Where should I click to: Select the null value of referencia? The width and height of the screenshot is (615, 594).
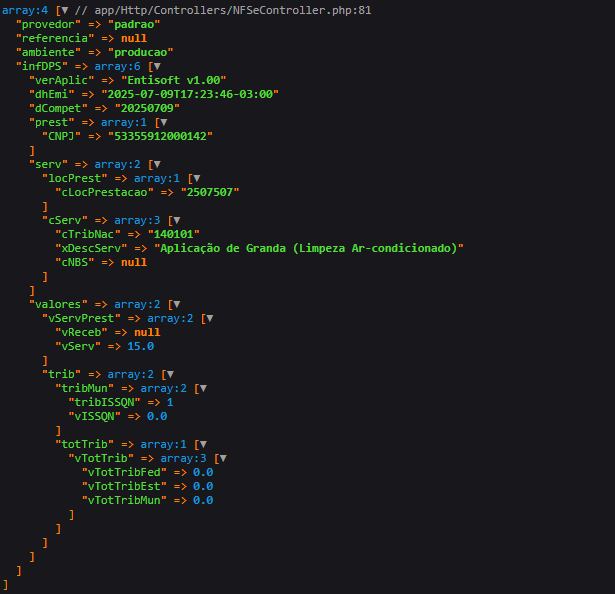tap(134, 38)
